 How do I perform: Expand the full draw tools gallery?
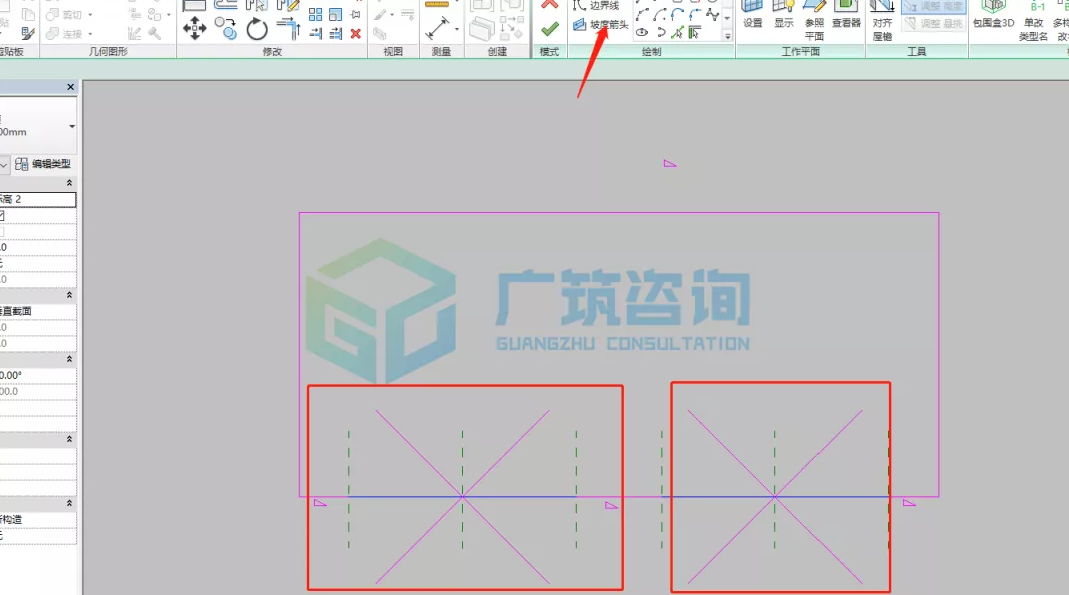[x=727, y=36]
